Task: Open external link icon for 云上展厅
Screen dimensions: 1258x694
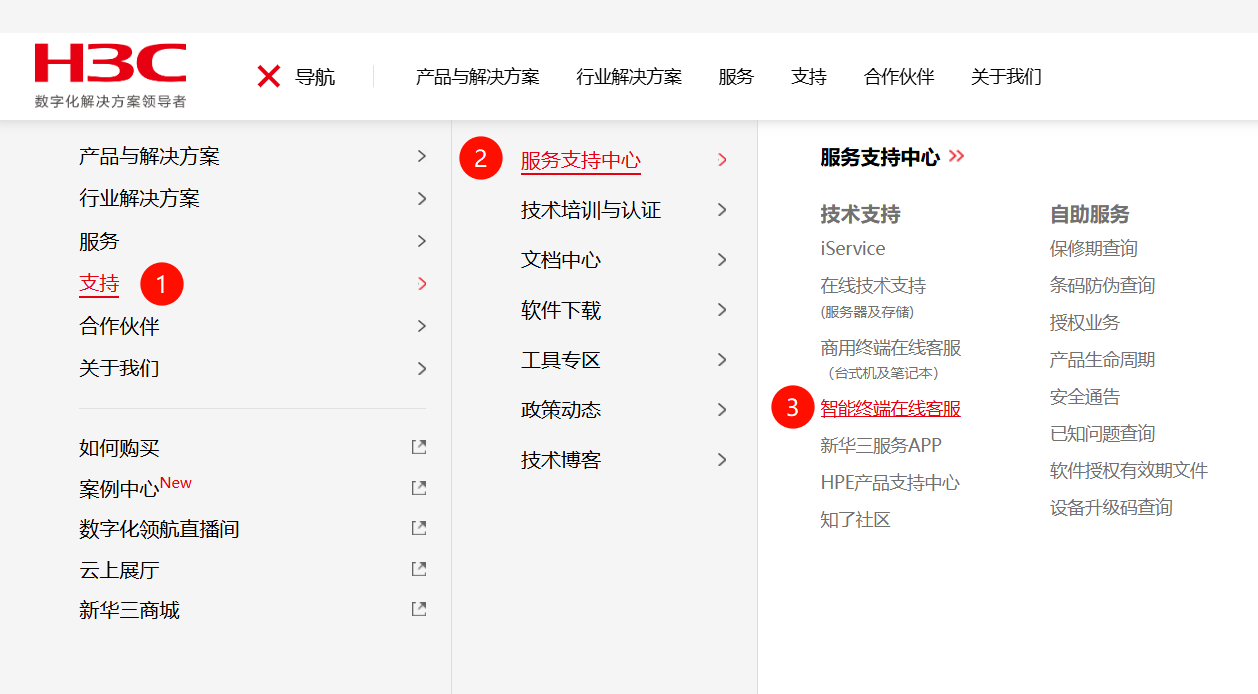Action: [419, 569]
